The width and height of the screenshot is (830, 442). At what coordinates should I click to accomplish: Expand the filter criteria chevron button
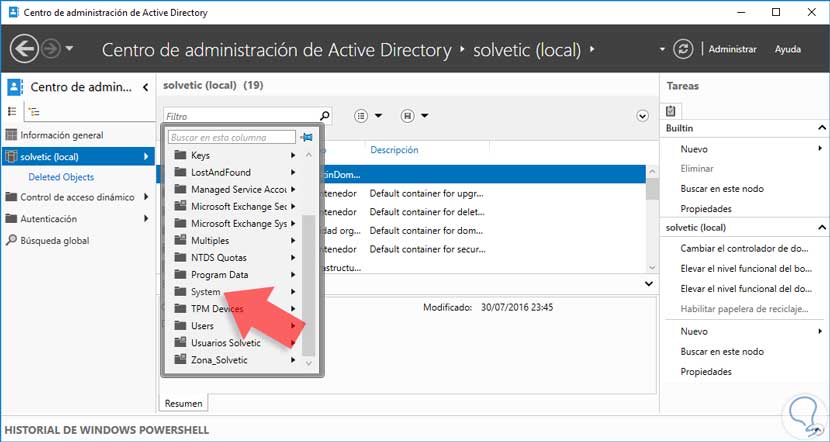(x=643, y=116)
